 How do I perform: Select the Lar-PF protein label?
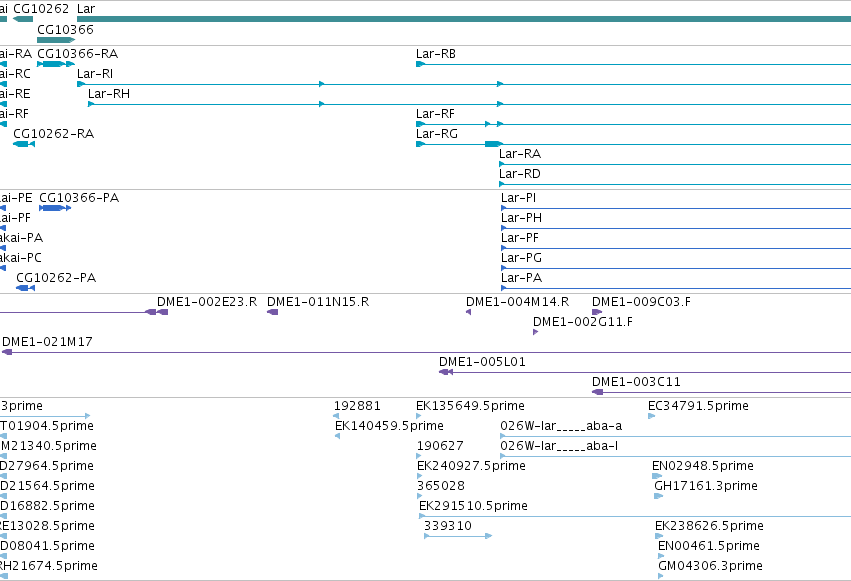(x=520, y=238)
